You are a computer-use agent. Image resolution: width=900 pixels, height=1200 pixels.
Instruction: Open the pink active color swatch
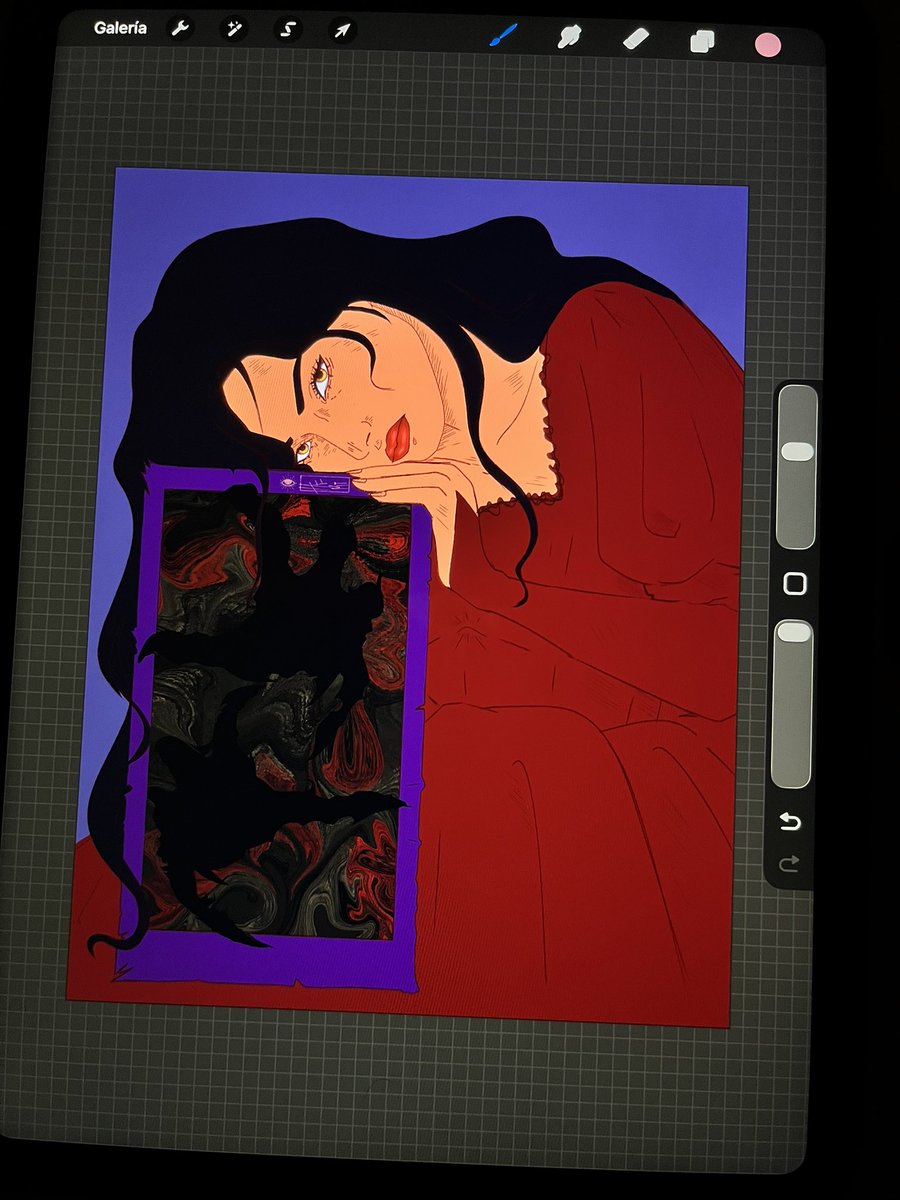point(767,44)
